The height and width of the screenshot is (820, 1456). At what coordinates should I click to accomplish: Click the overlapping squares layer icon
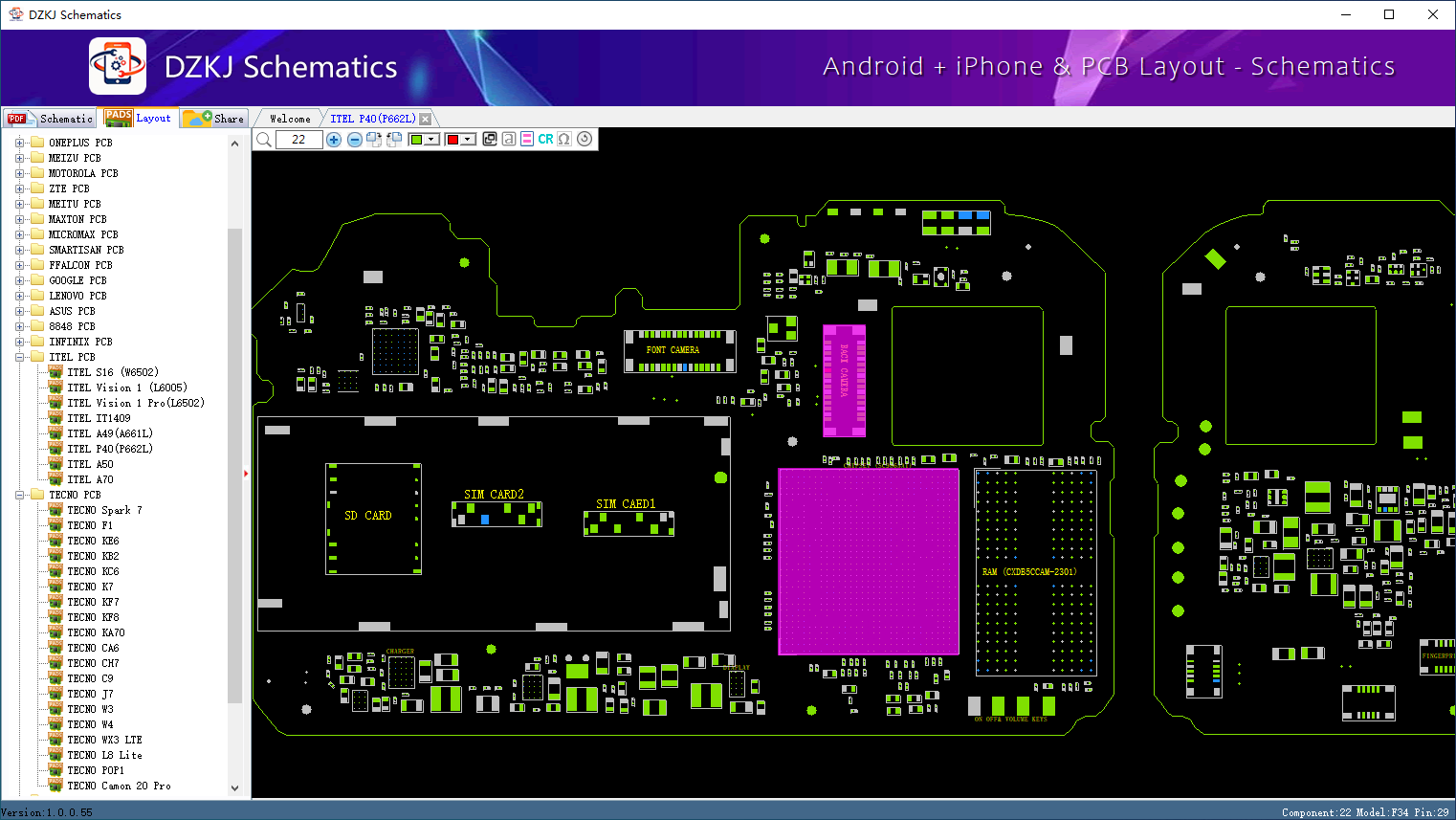[490, 140]
